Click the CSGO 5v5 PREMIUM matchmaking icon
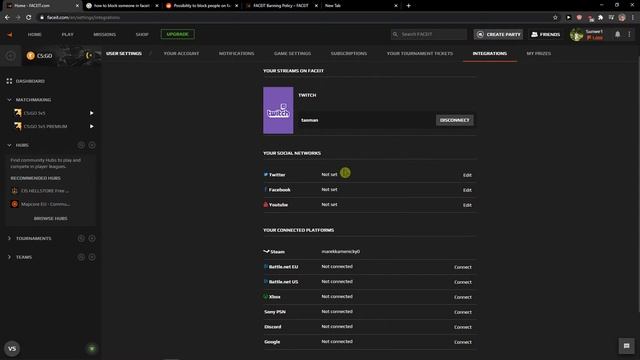This screenshot has height=360, width=640. (18, 126)
